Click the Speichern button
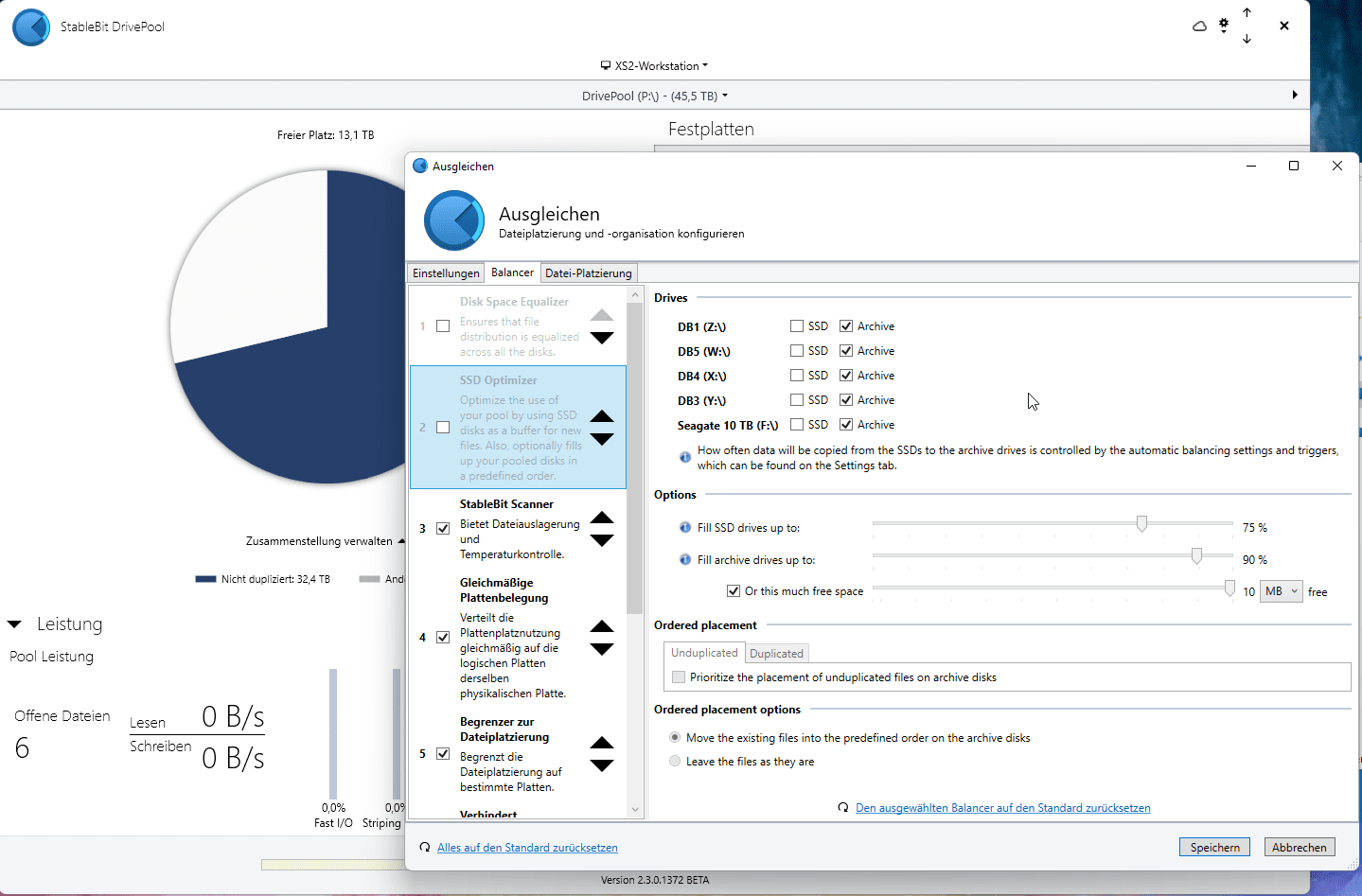The width and height of the screenshot is (1362, 896). [1214, 847]
